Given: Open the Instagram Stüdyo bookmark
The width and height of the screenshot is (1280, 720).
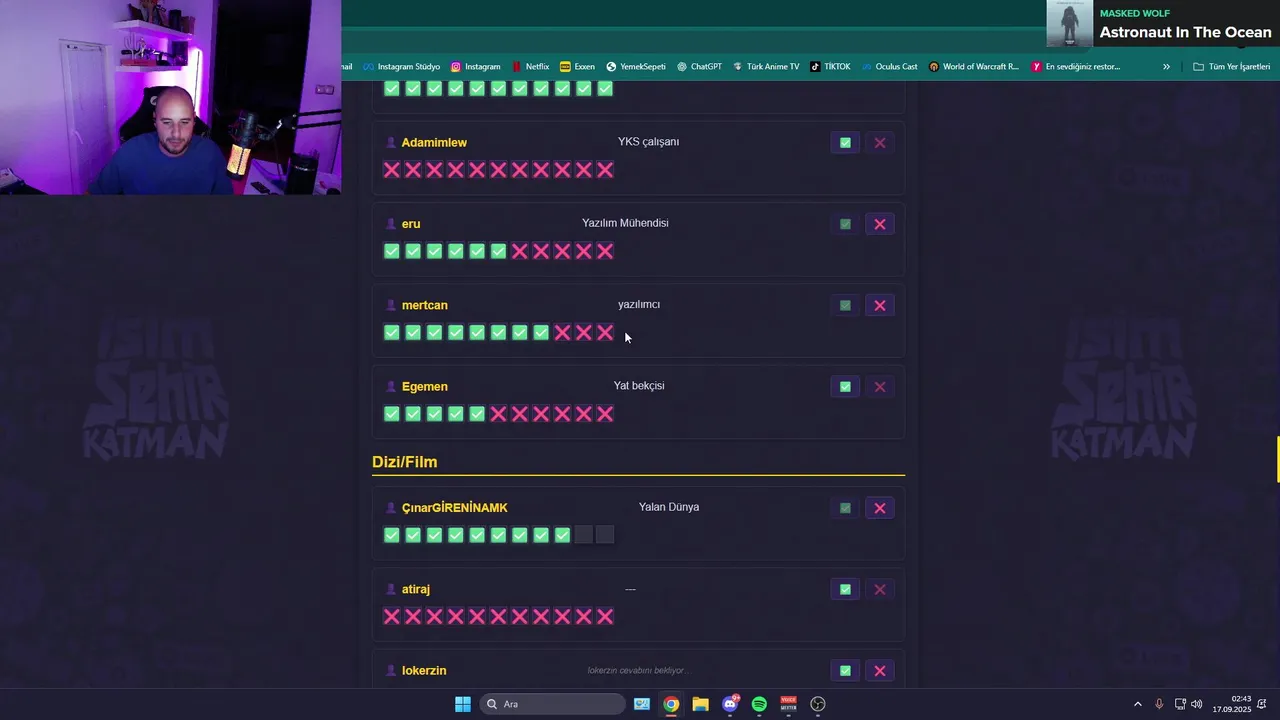Looking at the screenshot, I should pos(401,67).
